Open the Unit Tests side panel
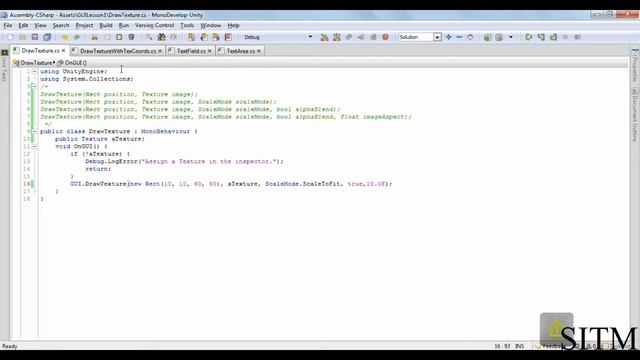The width and height of the screenshot is (640, 360). click(4, 66)
